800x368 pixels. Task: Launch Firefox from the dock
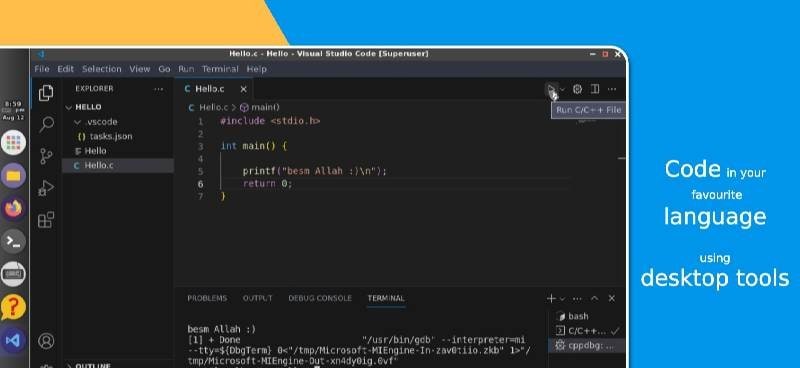(13, 209)
